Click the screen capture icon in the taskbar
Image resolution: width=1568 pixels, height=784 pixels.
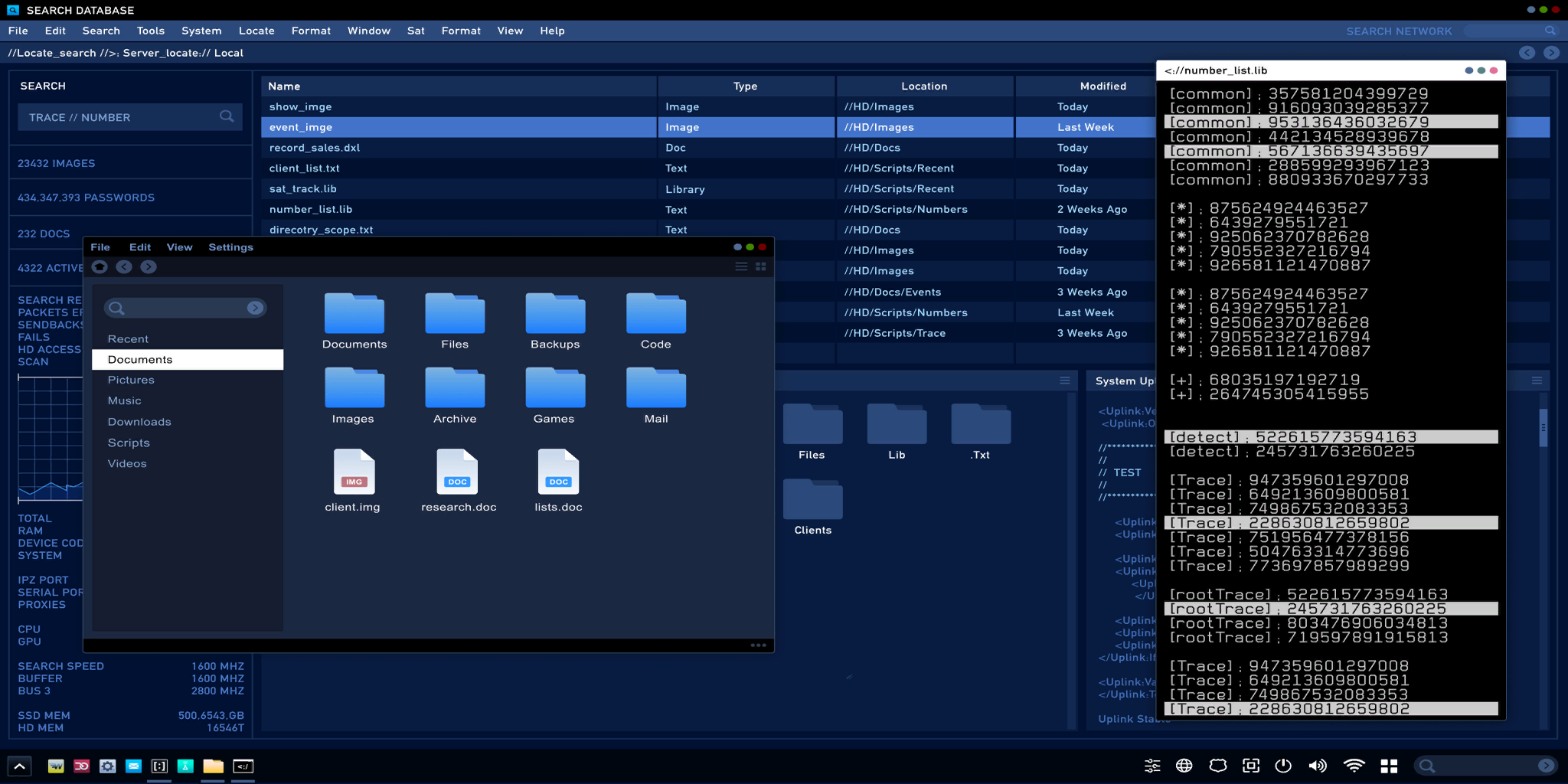(1251, 766)
